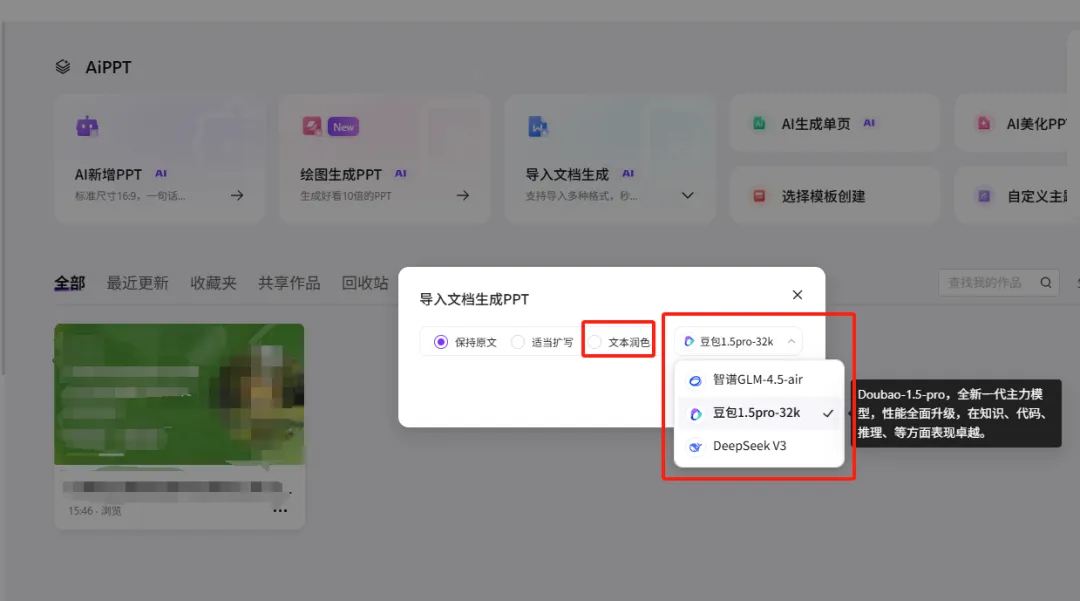Click the purple icon beside 自定义主题
The height and width of the screenshot is (601, 1080).
984,196
